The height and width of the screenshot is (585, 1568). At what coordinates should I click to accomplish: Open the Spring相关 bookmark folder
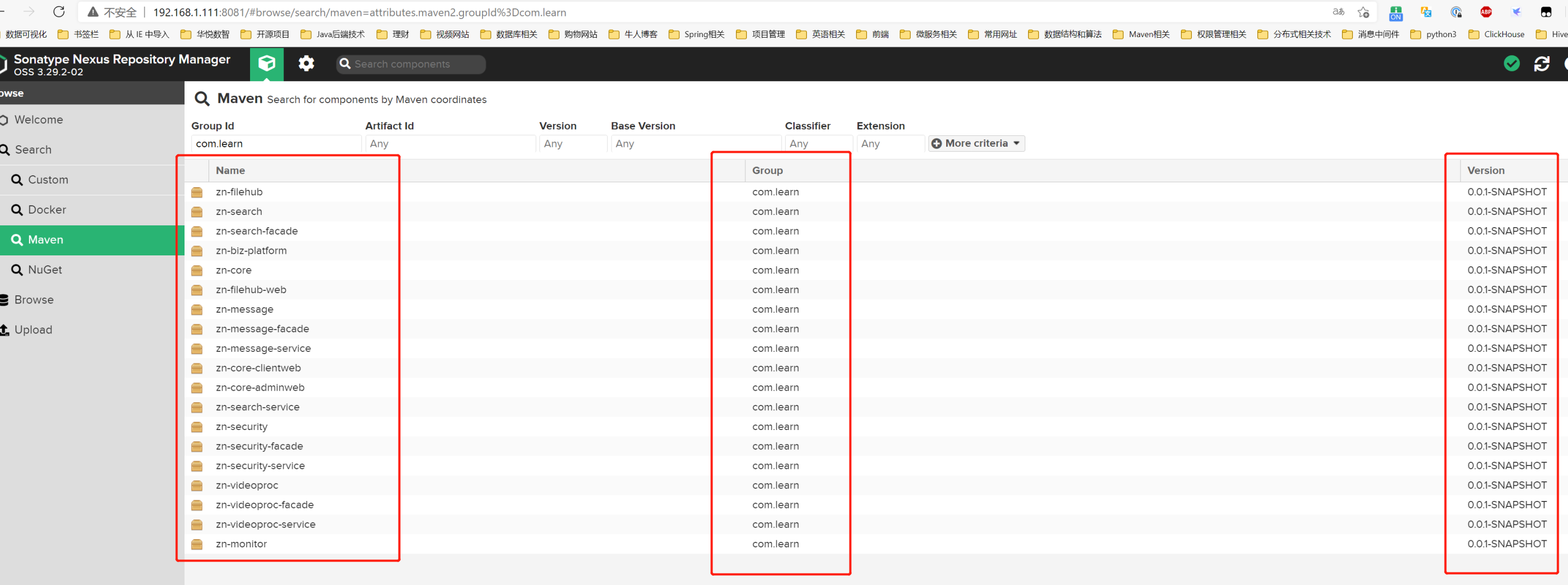(696, 34)
